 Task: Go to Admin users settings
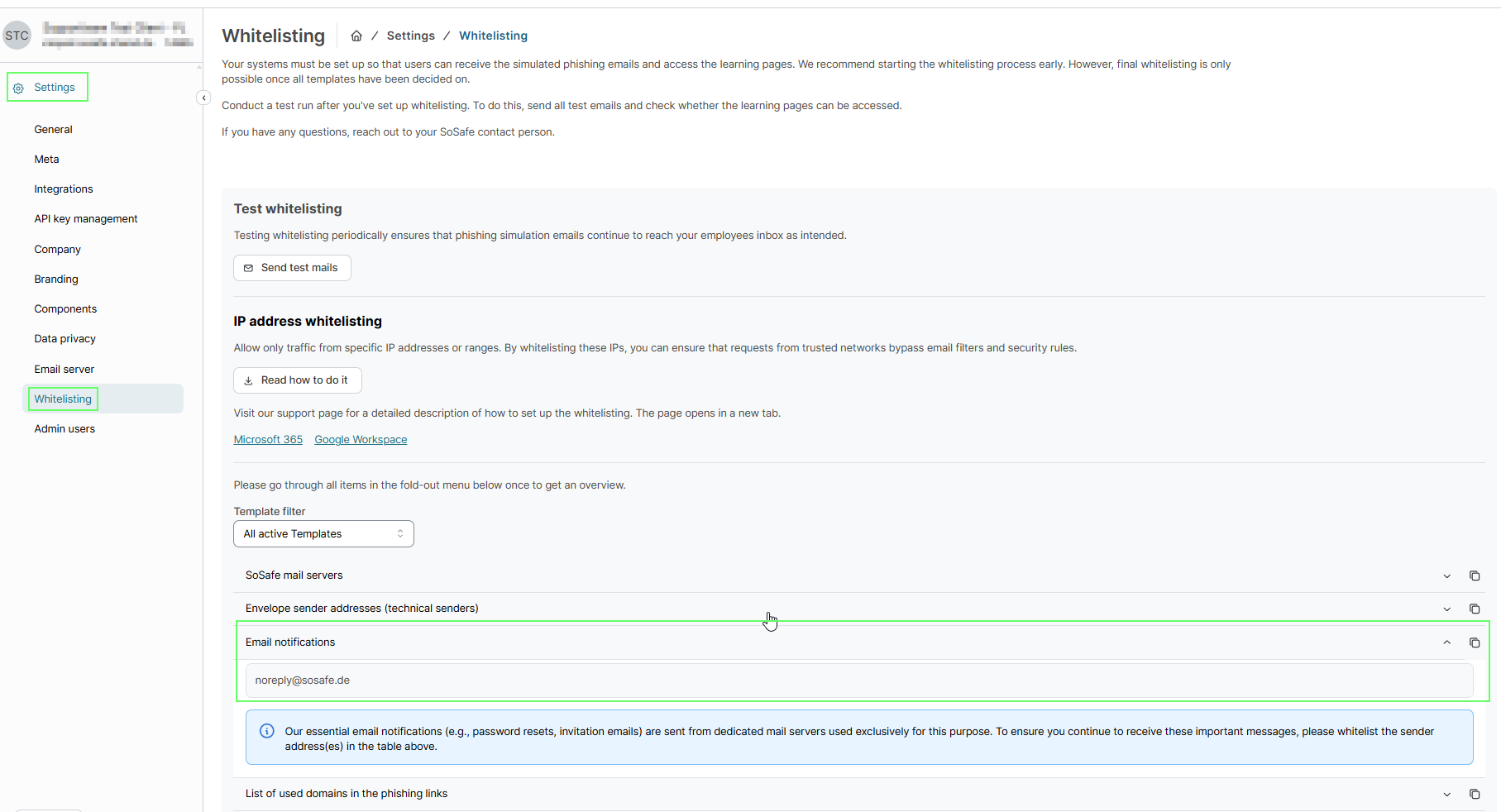(65, 428)
